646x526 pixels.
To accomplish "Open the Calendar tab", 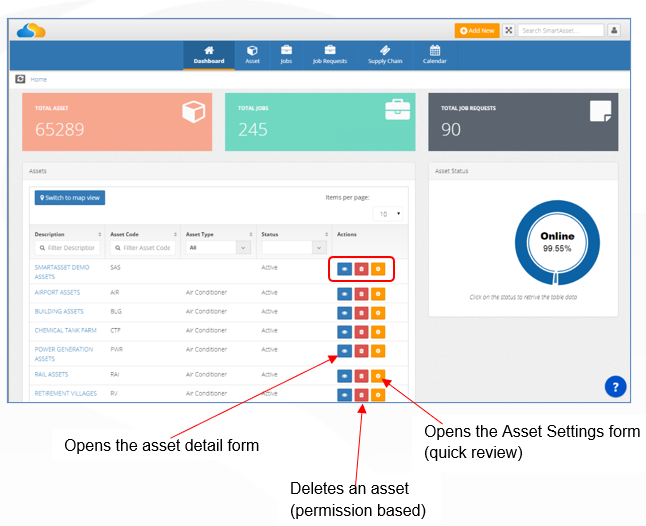I will 435,55.
